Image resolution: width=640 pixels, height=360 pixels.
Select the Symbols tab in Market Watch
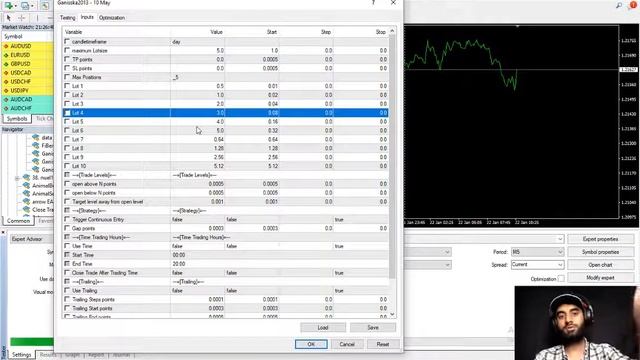coord(17,119)
